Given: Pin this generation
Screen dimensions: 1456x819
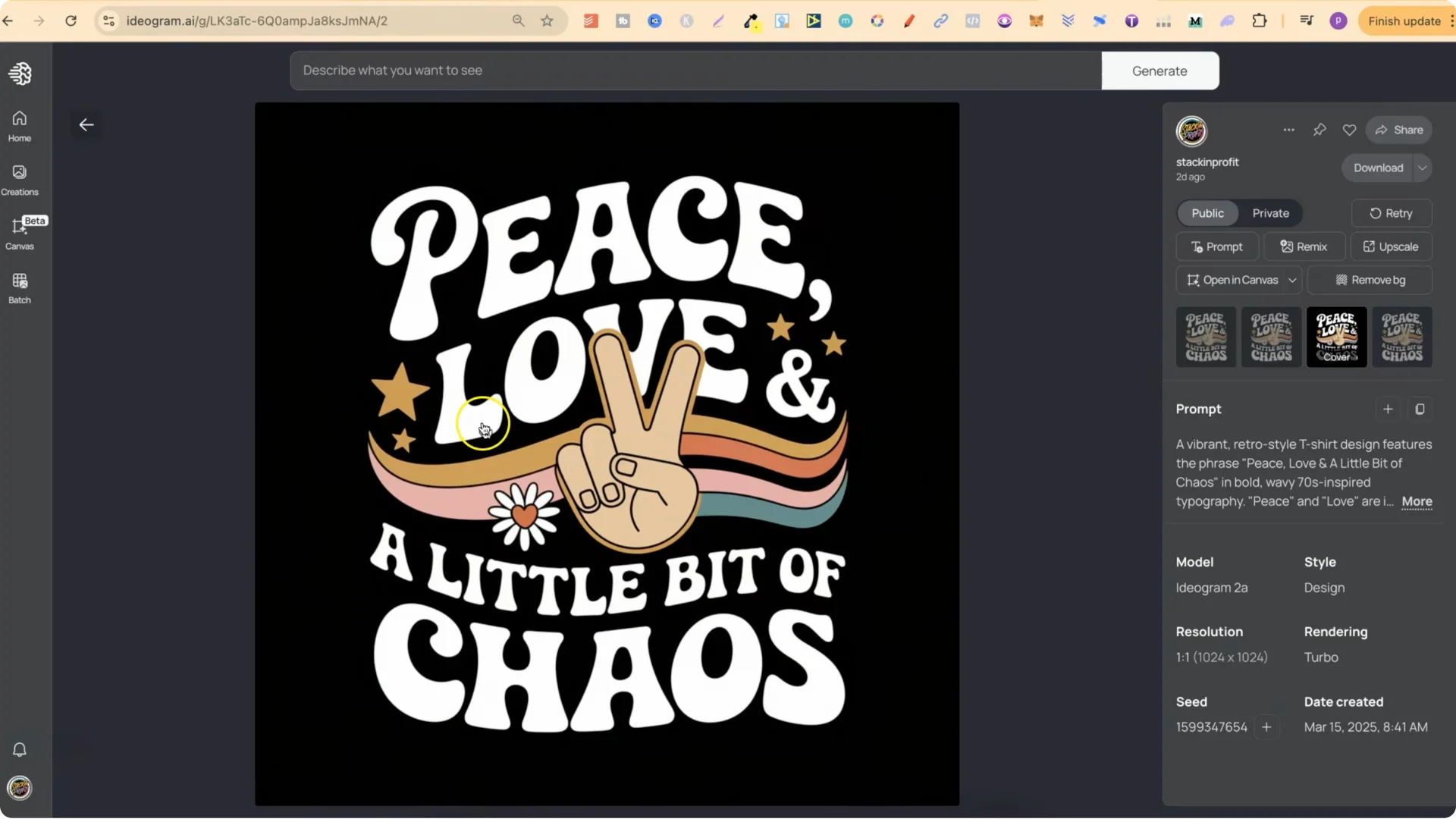Looking at the screenshot, I should [1319, 130].
